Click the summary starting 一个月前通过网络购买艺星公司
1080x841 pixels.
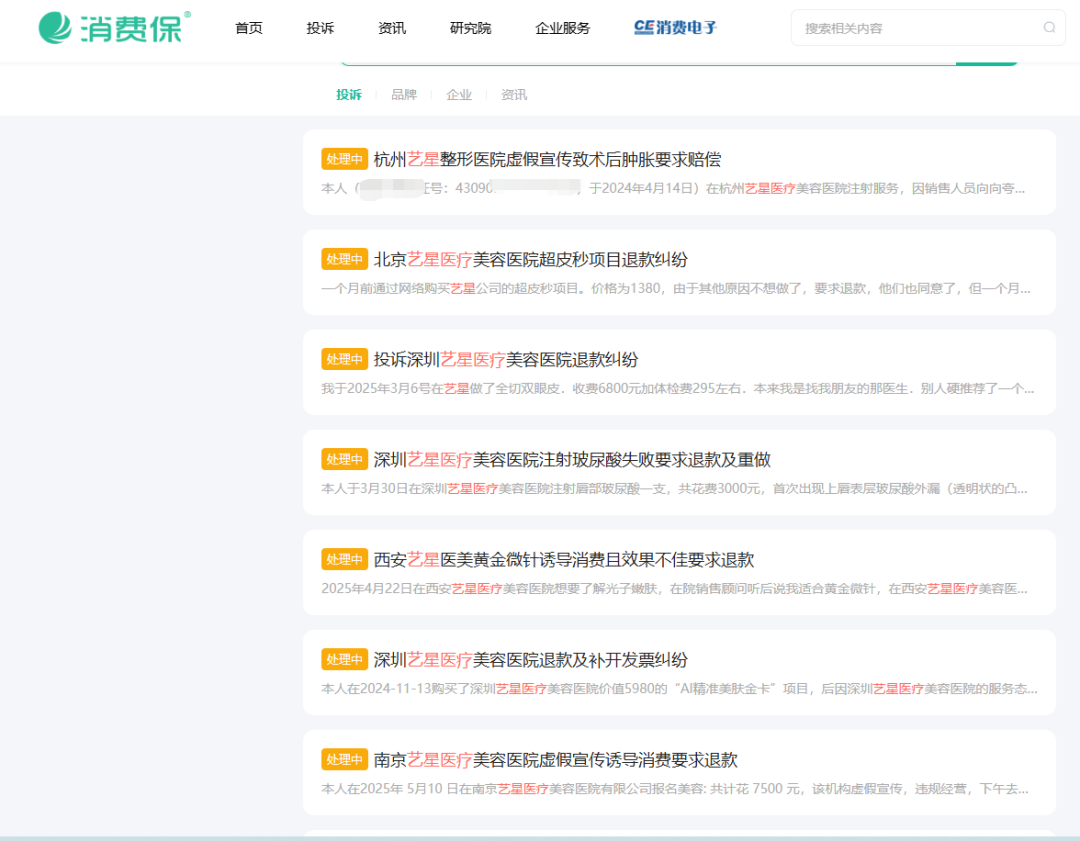tap(676, 289)
